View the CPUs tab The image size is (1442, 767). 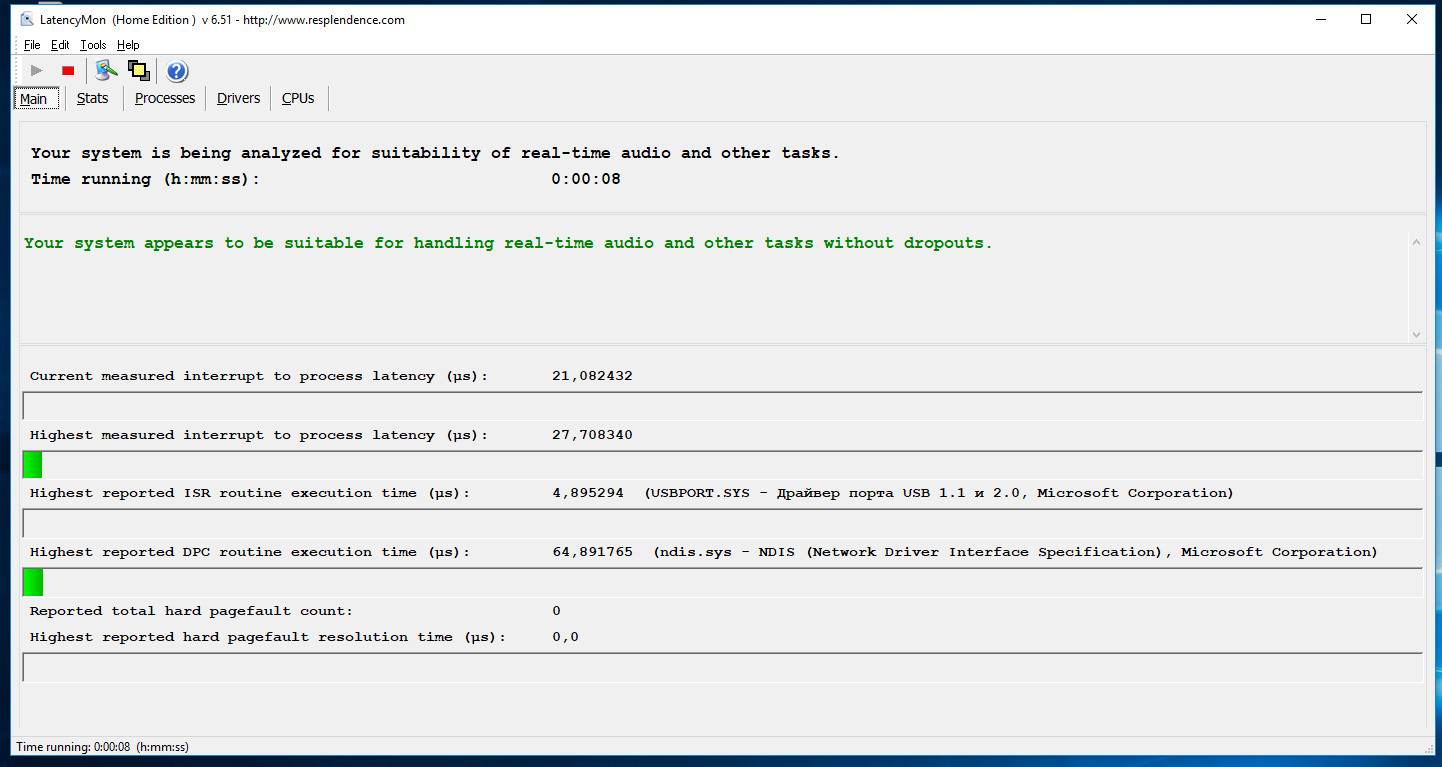(x=298, y=98)
